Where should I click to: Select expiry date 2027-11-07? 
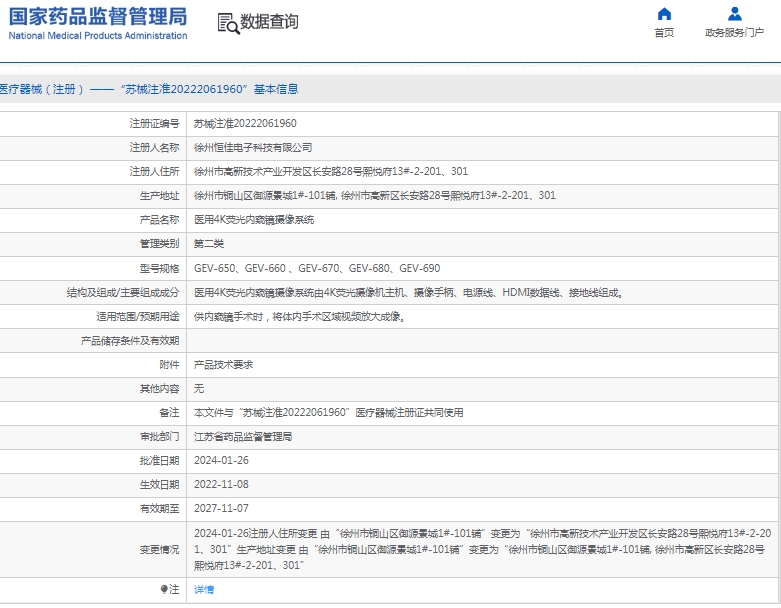coord(221,508)
